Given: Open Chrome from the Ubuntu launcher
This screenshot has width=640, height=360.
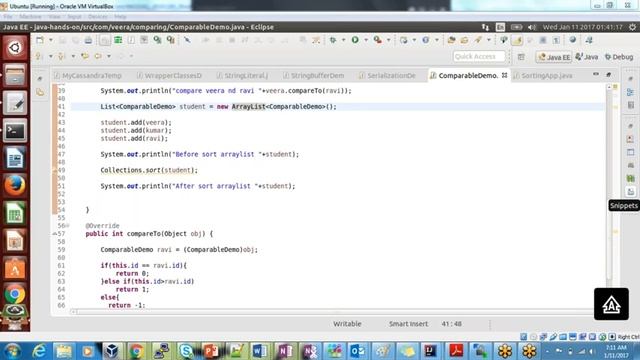Looking at the screenshot, I should 15,294.
